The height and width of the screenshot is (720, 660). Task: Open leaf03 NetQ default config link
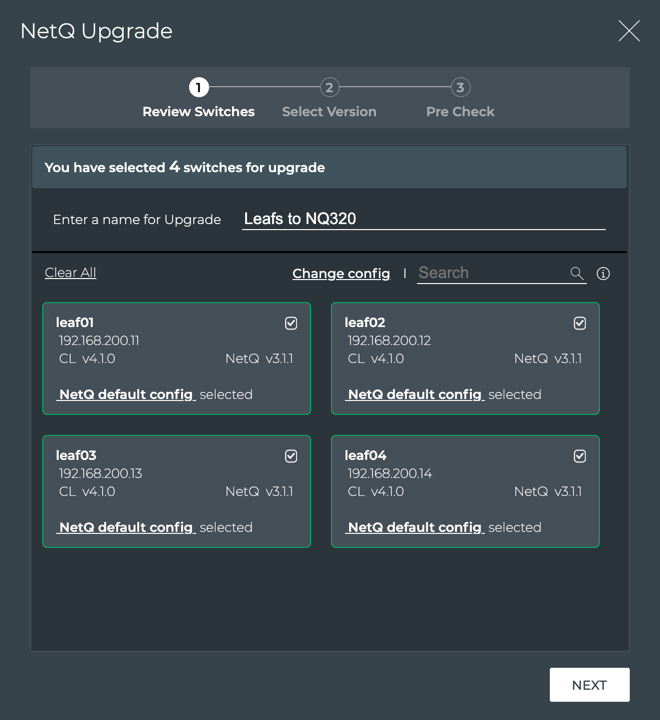click(126, 527)
